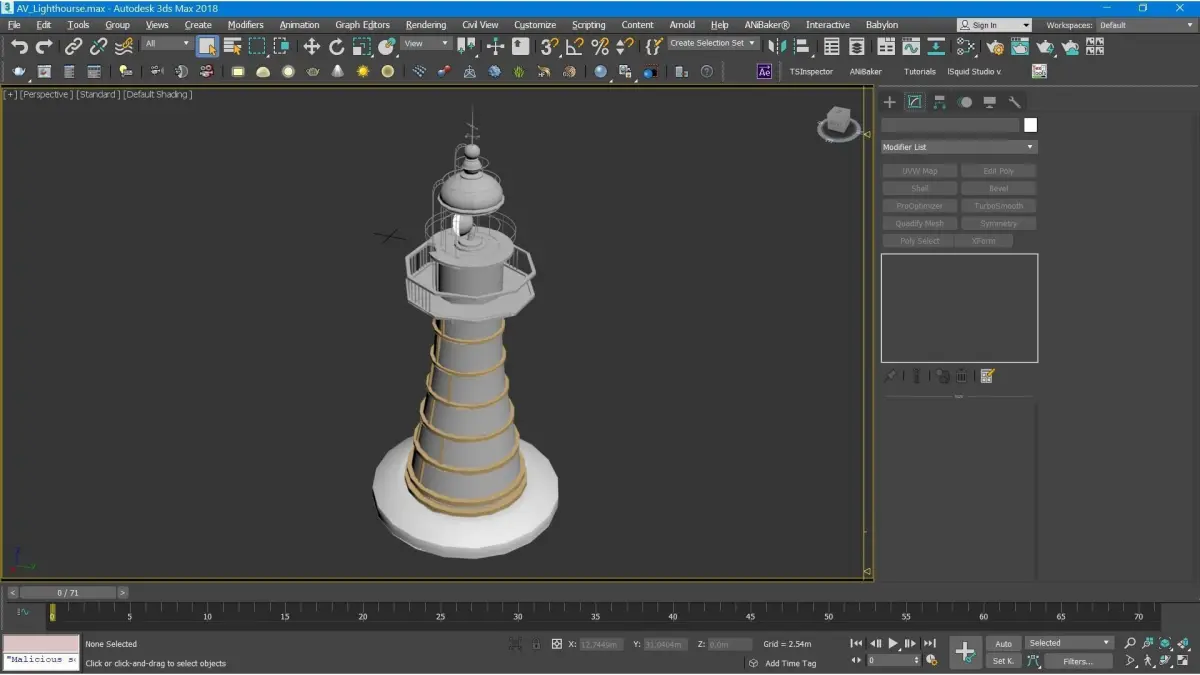Click the Align tool icon
The image size is (1200, 675).
tap(802, 46)
